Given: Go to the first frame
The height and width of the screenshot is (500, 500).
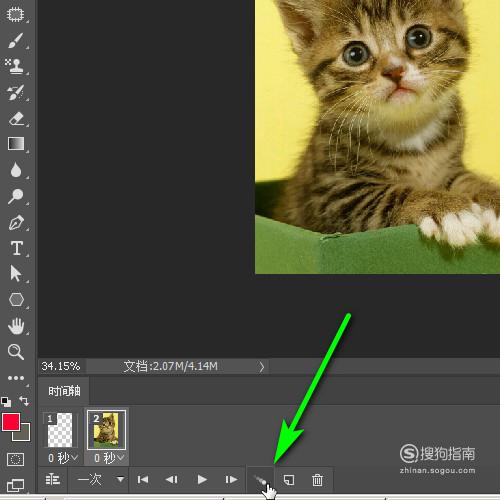Looking at the screenshot, I should 143,480.
